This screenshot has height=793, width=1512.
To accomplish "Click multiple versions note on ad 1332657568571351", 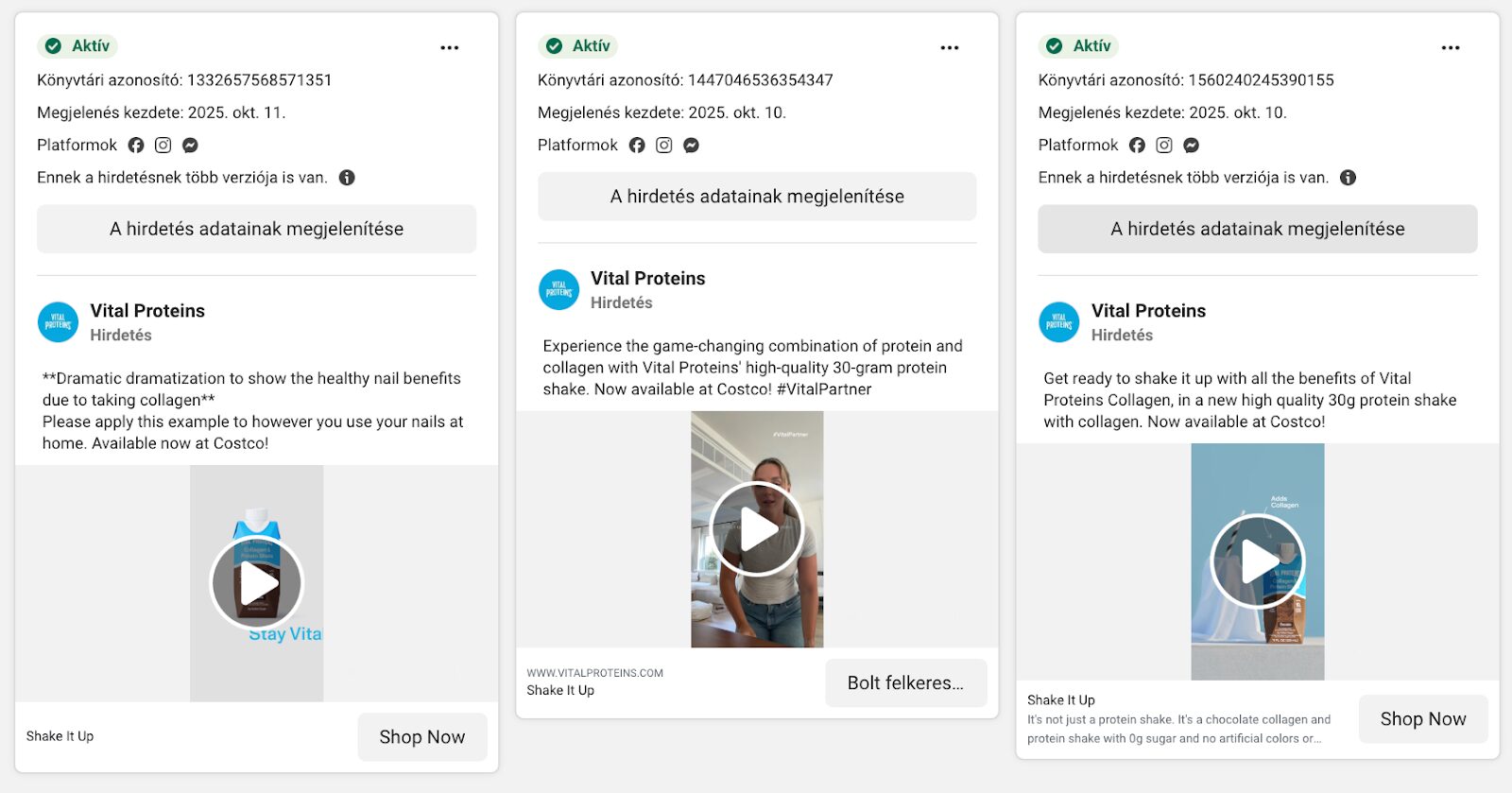I will [182, 178].
